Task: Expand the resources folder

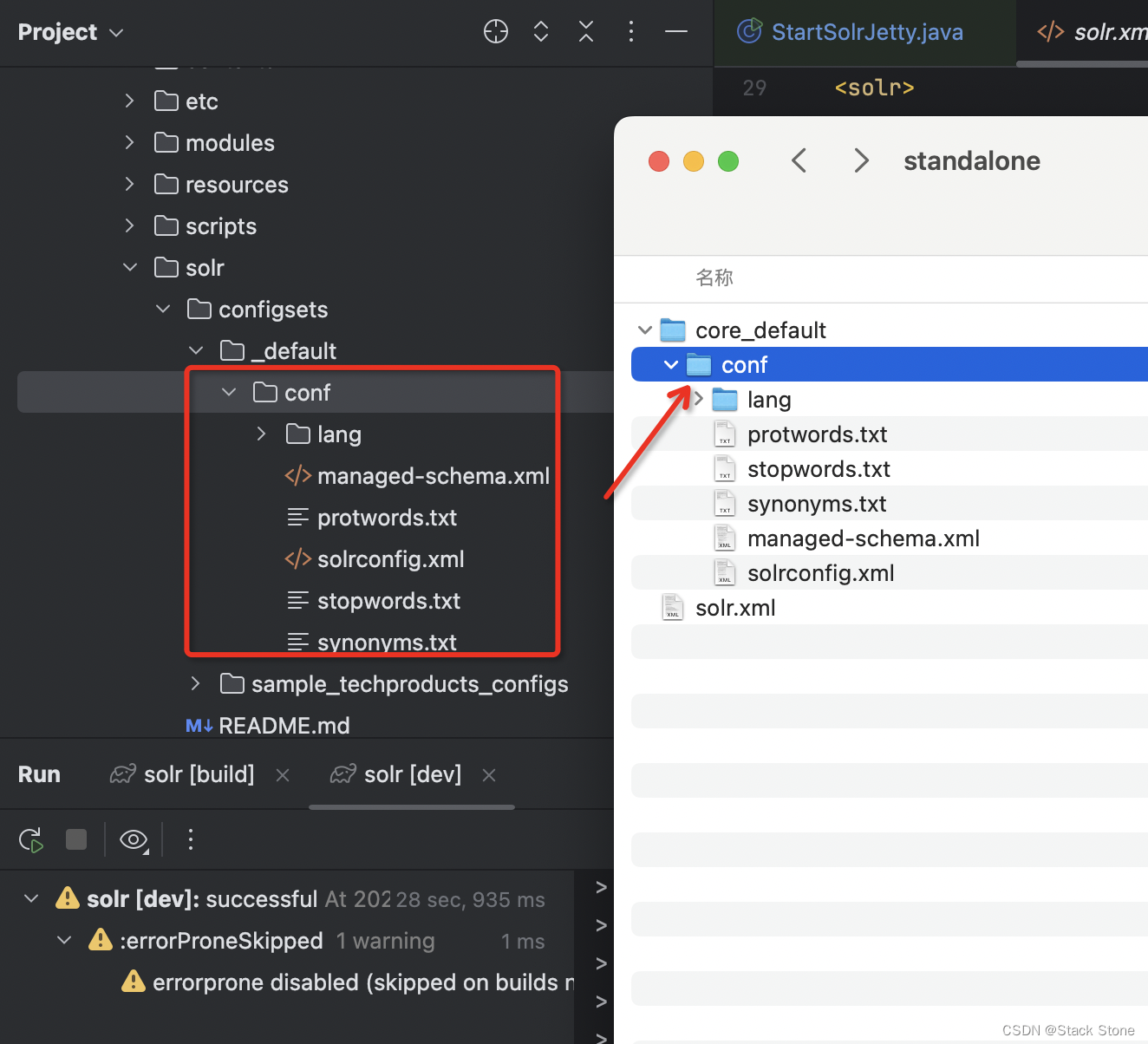Action: (x=129, y=184)
